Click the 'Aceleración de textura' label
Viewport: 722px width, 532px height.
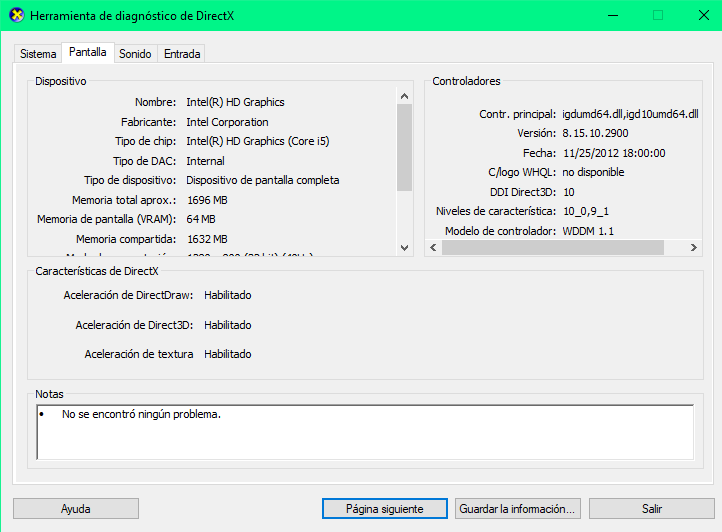(x=139, y=354)
